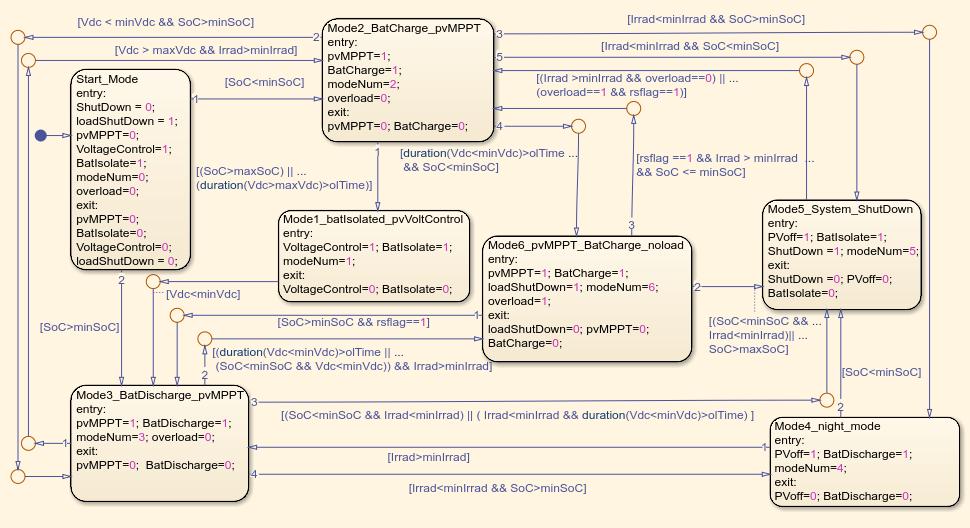Click junction above Mode4_night_mode near [SoC<minSoC]
Viewport: 970px width, 528px height.
coord(826,399)
